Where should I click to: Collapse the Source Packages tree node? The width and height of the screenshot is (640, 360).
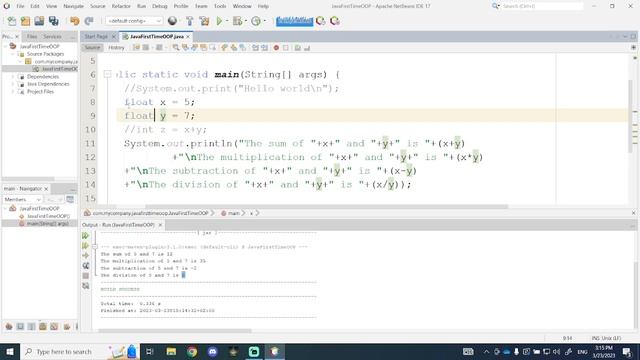coord(13,54)
